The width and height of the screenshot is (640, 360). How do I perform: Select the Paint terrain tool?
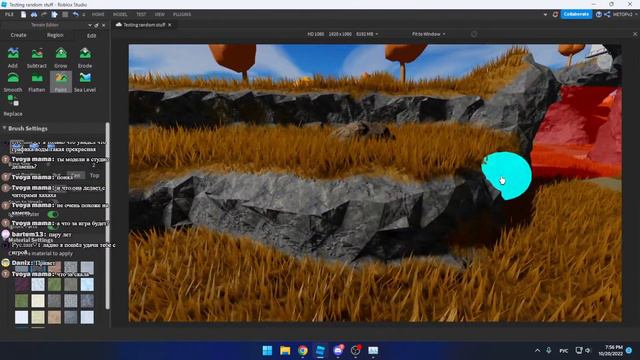61,82
